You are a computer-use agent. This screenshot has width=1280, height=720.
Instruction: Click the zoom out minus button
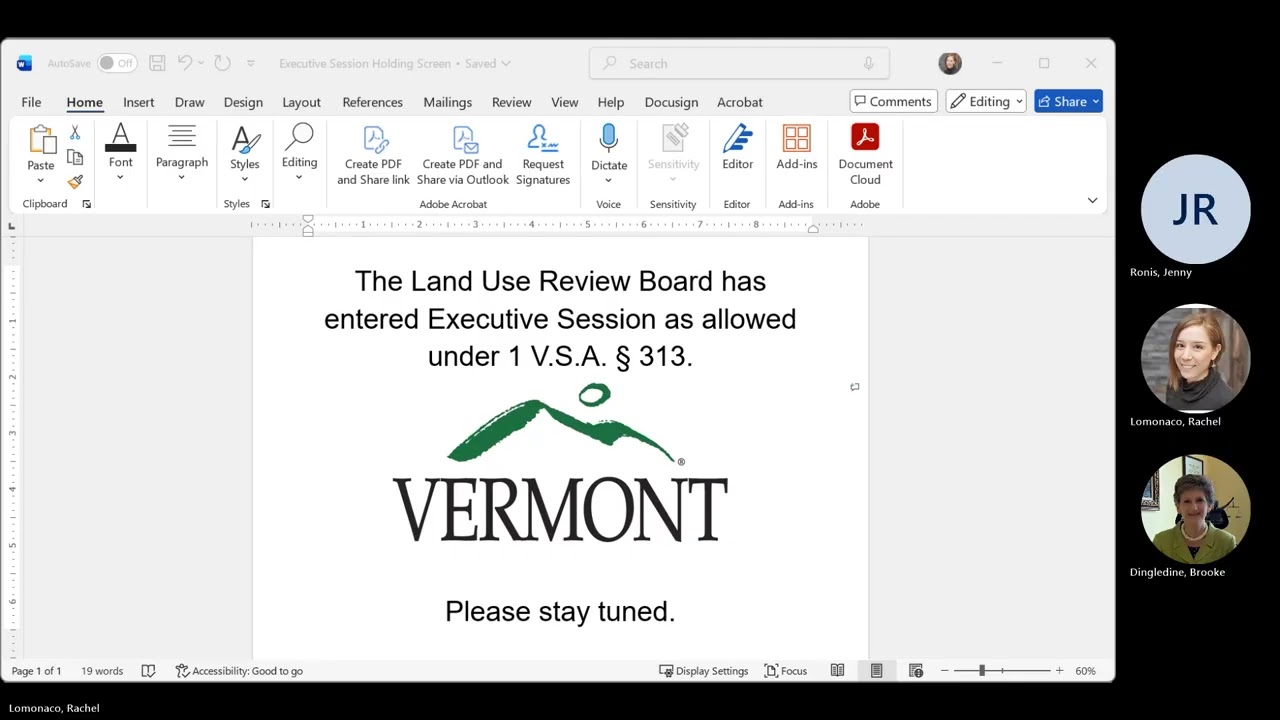(944, 671)
